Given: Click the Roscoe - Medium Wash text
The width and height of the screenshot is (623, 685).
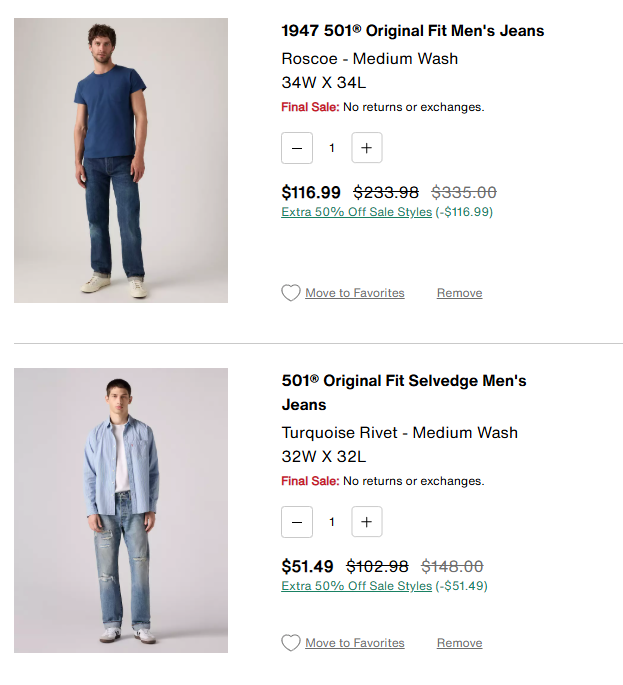Looking at the screenshot, I should 369,58.
